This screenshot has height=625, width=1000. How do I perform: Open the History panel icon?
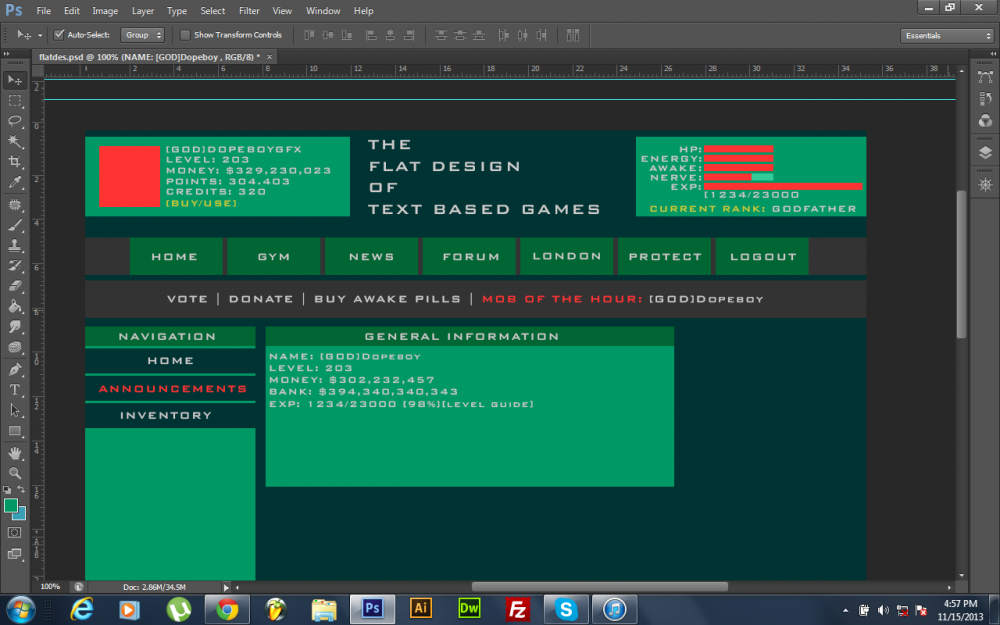click(x=985, y=99)
